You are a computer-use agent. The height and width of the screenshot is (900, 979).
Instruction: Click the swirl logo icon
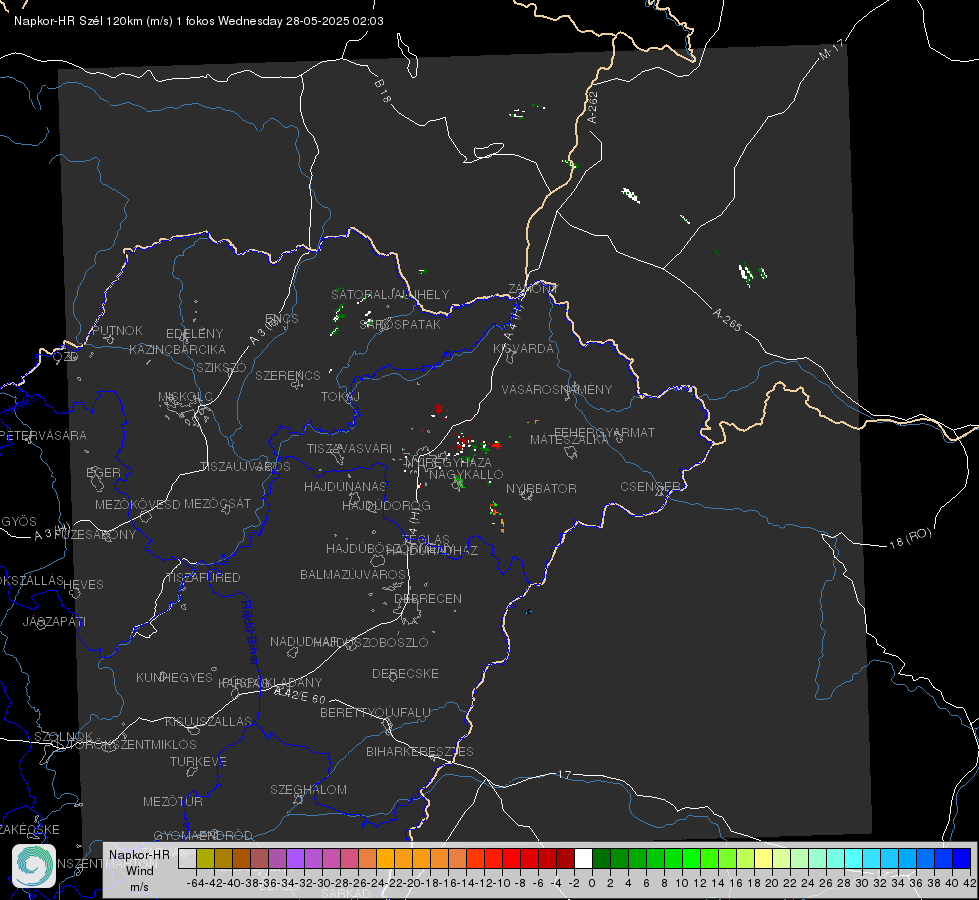coord(34,866)
